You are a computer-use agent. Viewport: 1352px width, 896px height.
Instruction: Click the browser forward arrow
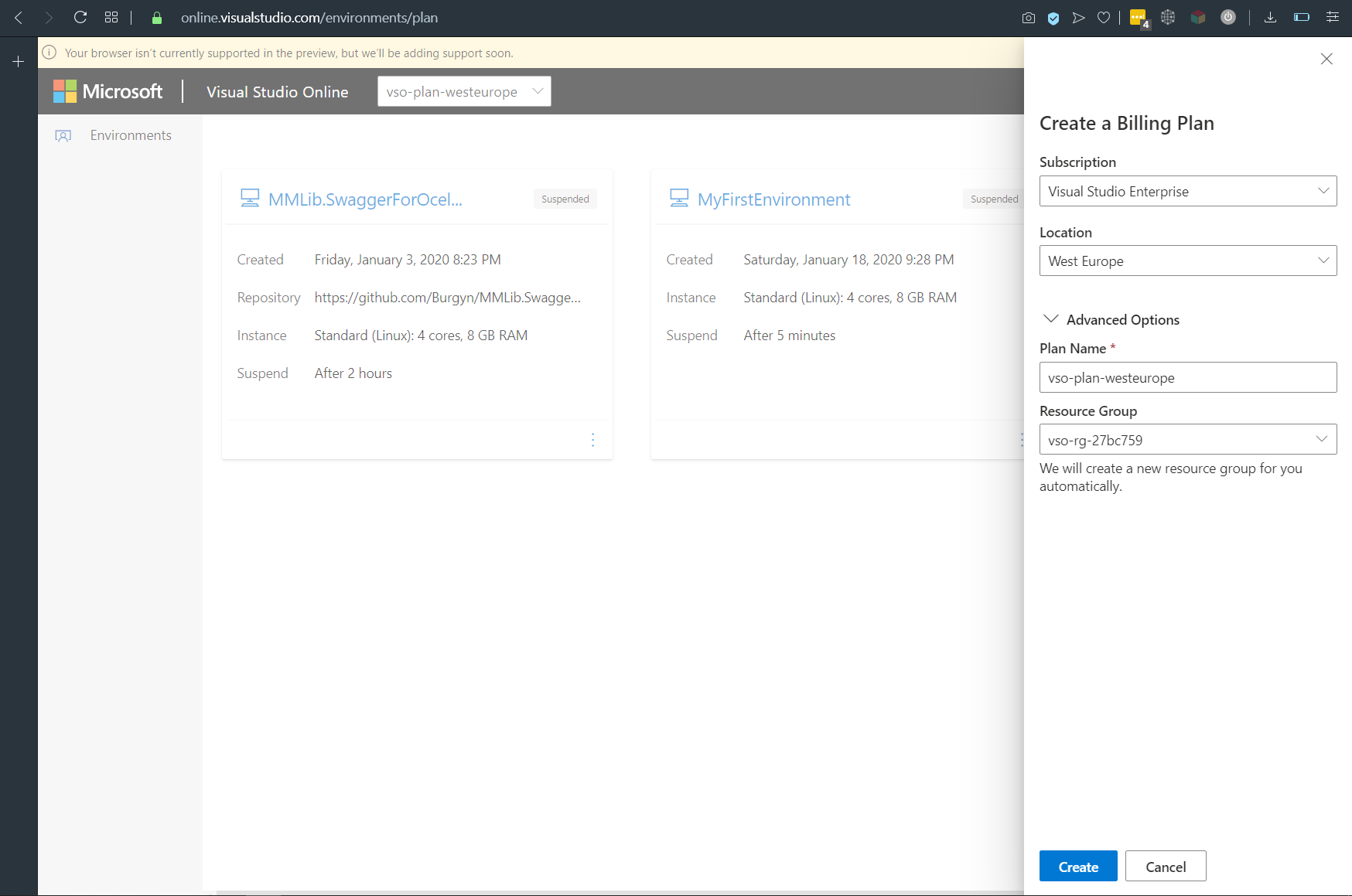pos(49,17)
